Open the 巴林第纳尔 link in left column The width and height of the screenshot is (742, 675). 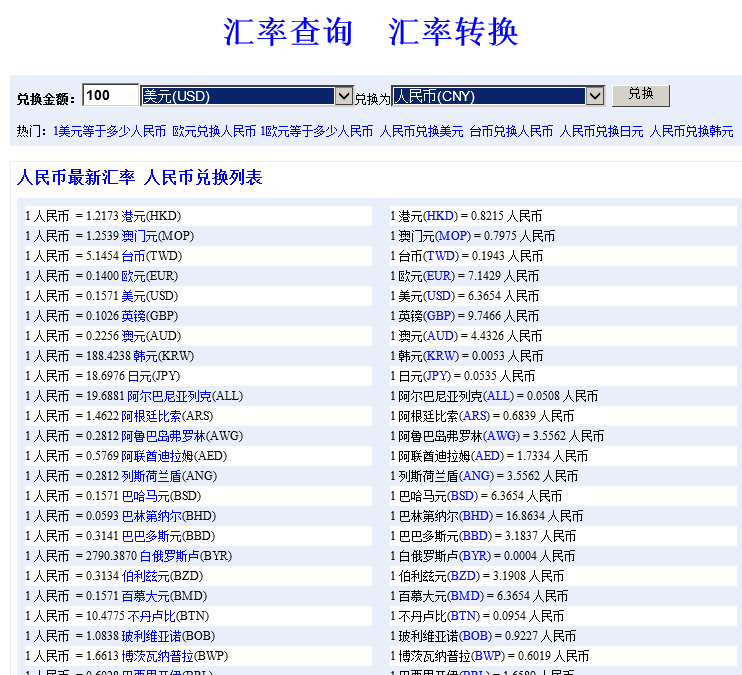(151, 516)
